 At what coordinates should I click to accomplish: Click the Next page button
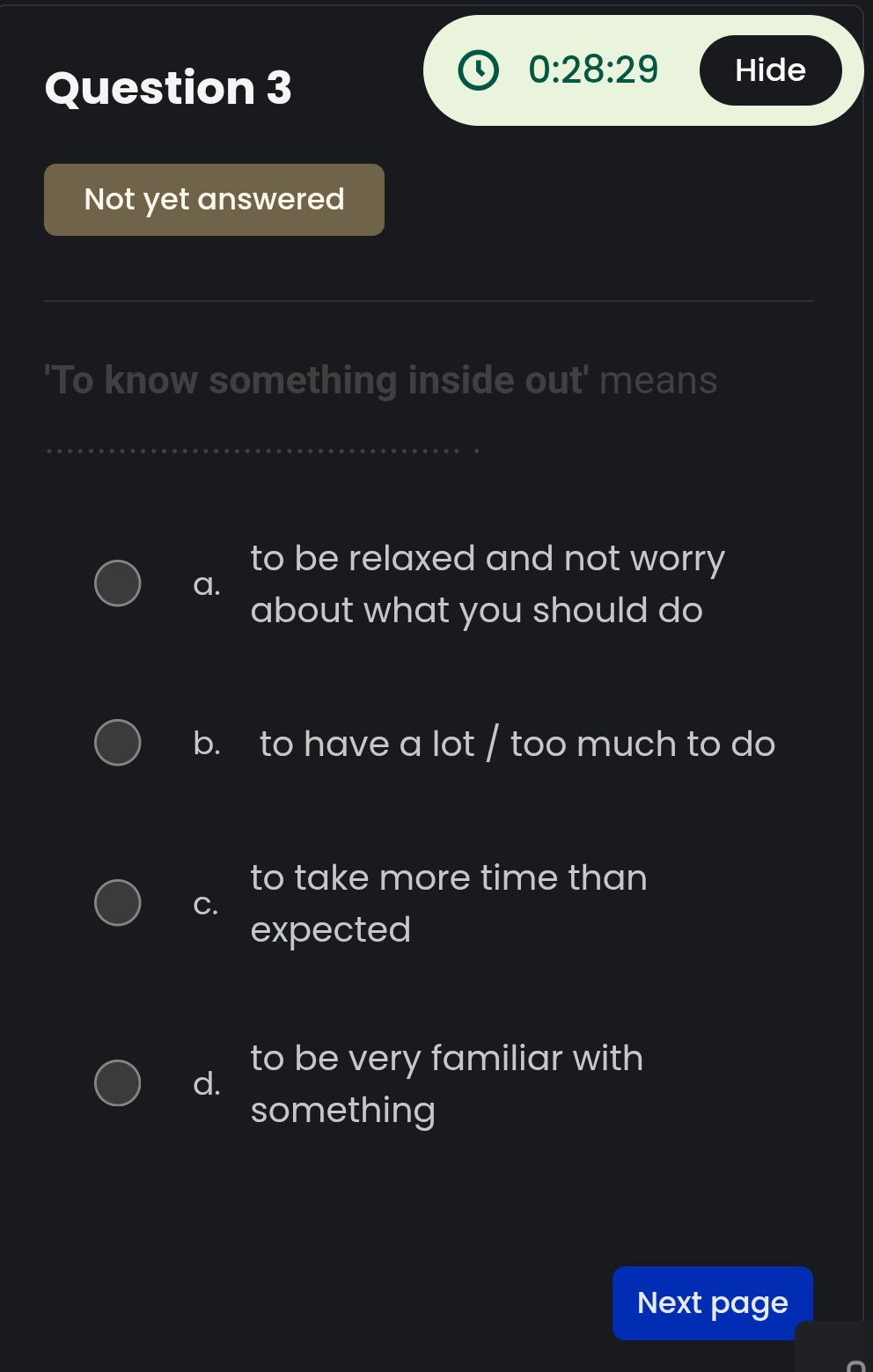coord(713,1302)
